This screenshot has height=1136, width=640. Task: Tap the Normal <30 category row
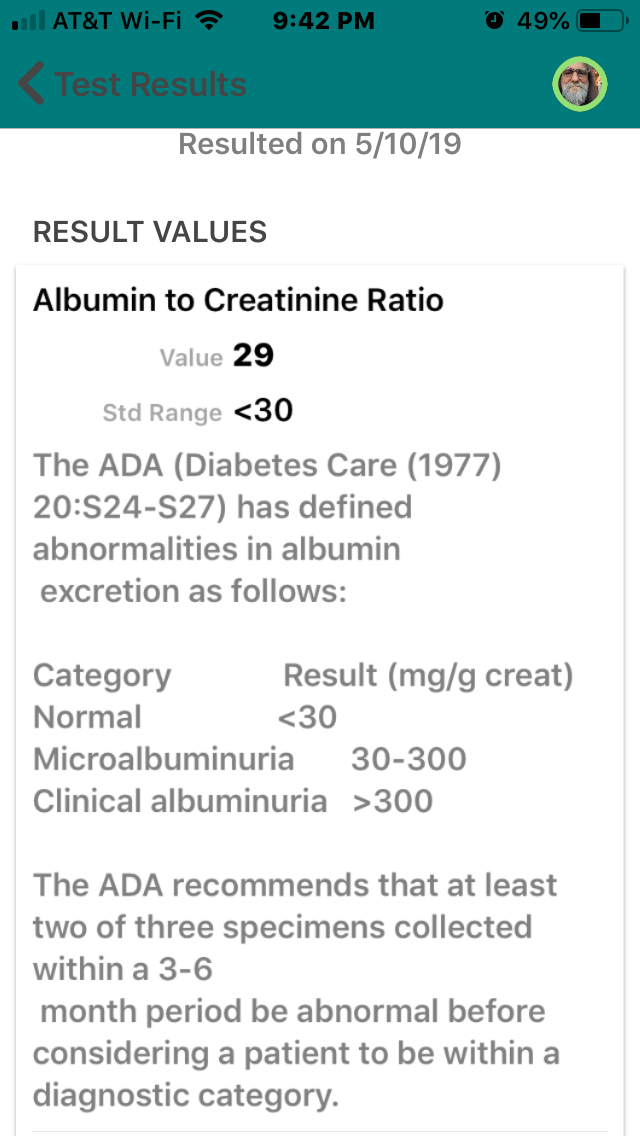pos(186,717)
